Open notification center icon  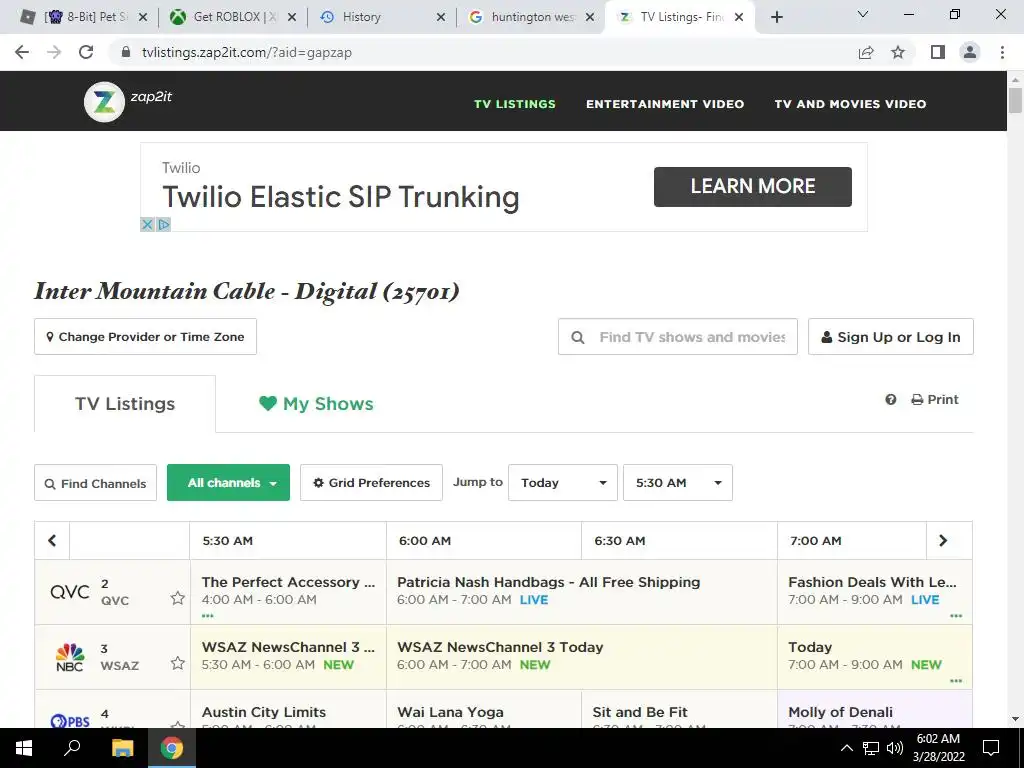tap(991, 748)
